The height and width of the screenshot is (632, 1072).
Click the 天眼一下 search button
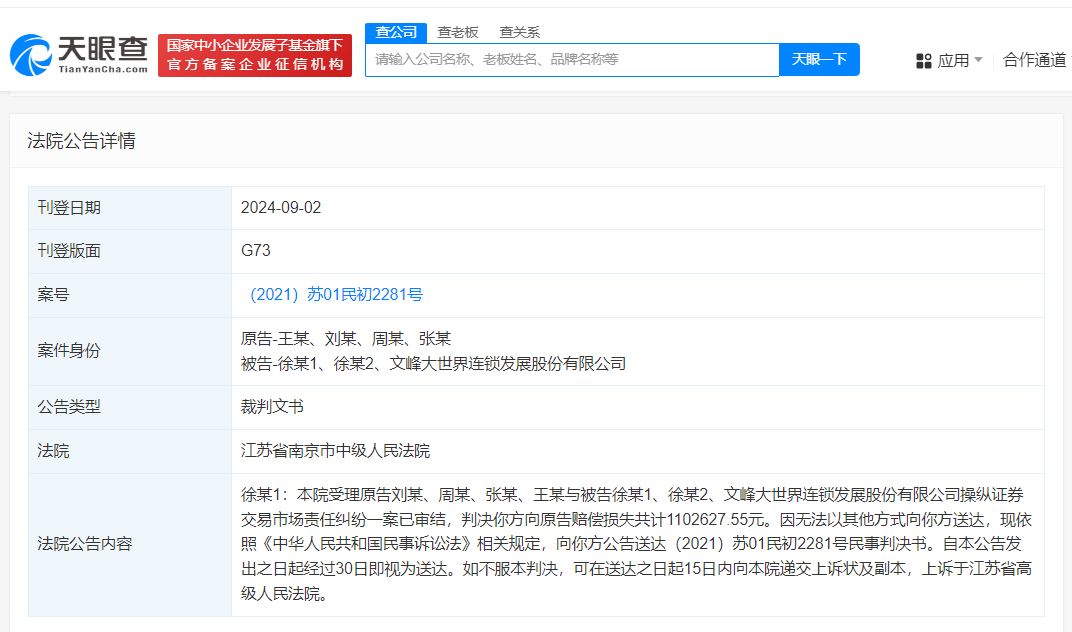coord(819,60)
